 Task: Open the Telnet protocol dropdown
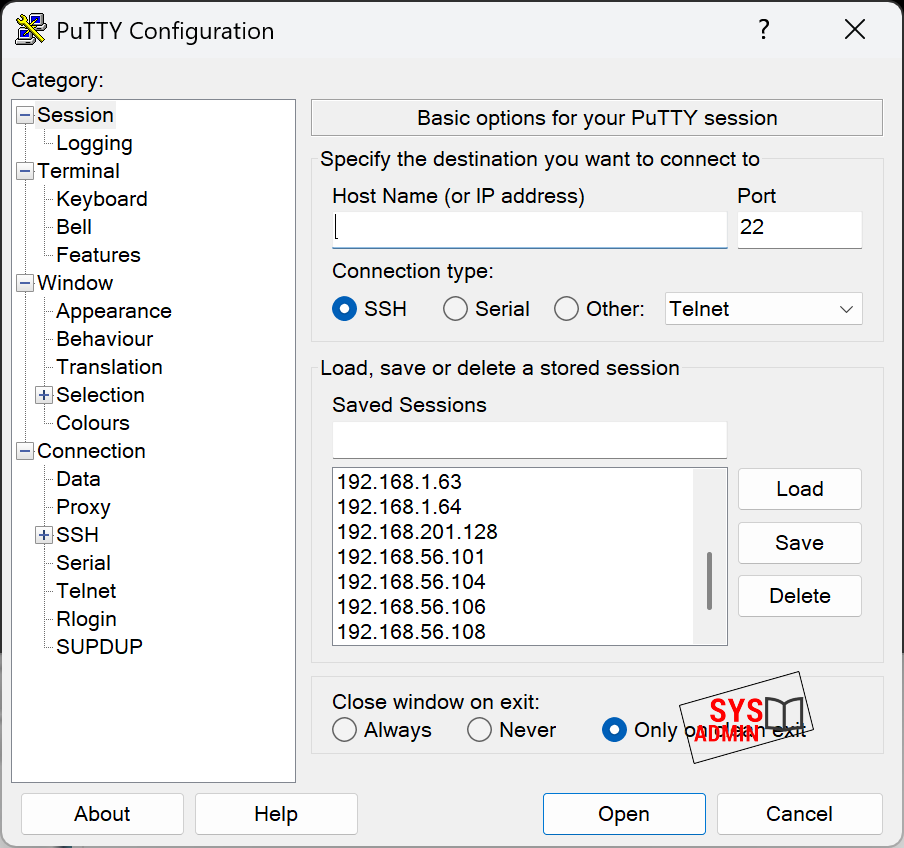[x=763, y=309]
